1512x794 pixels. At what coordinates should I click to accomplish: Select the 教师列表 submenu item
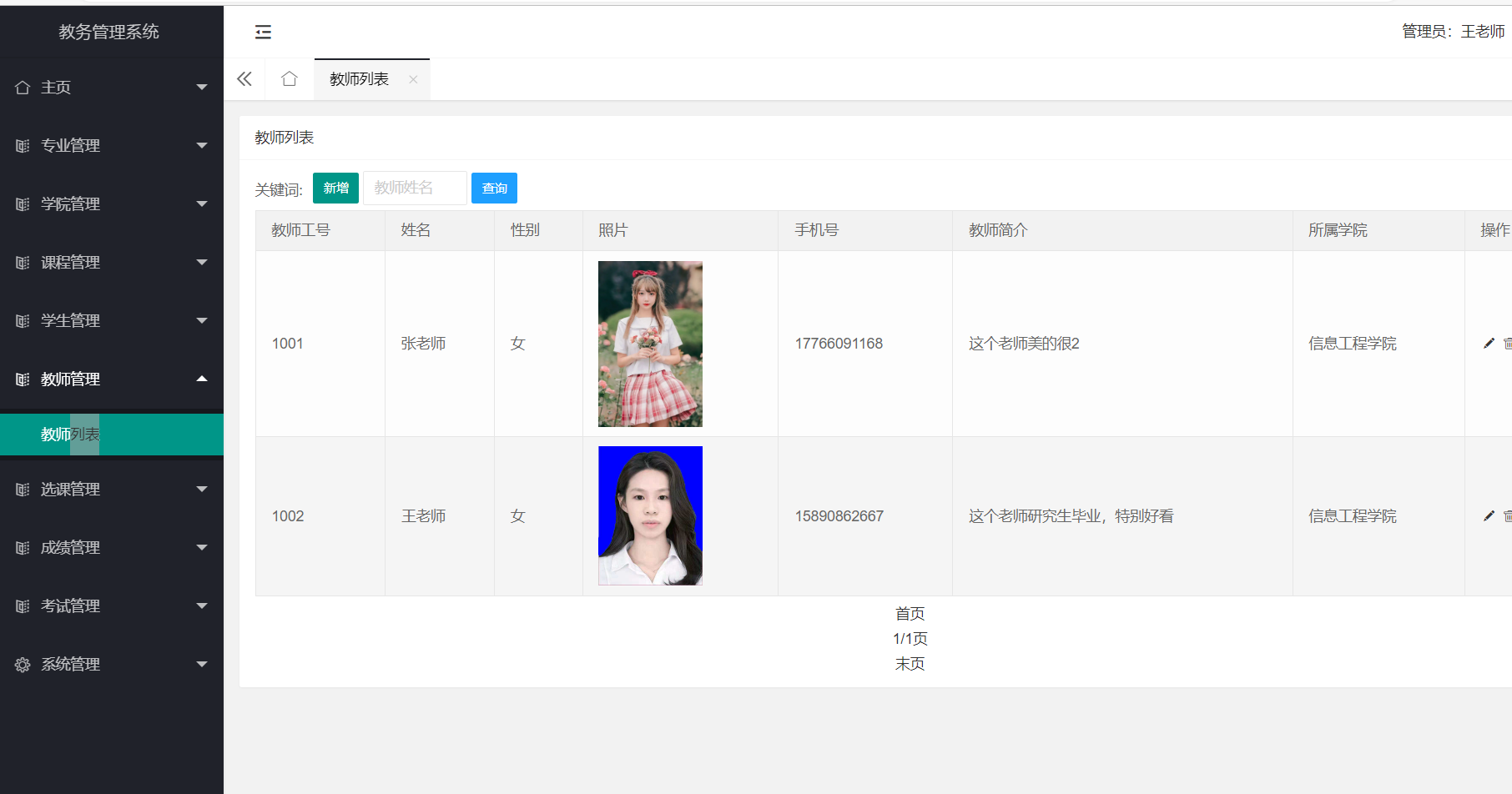pyautogui.click(x=112, y=435)
